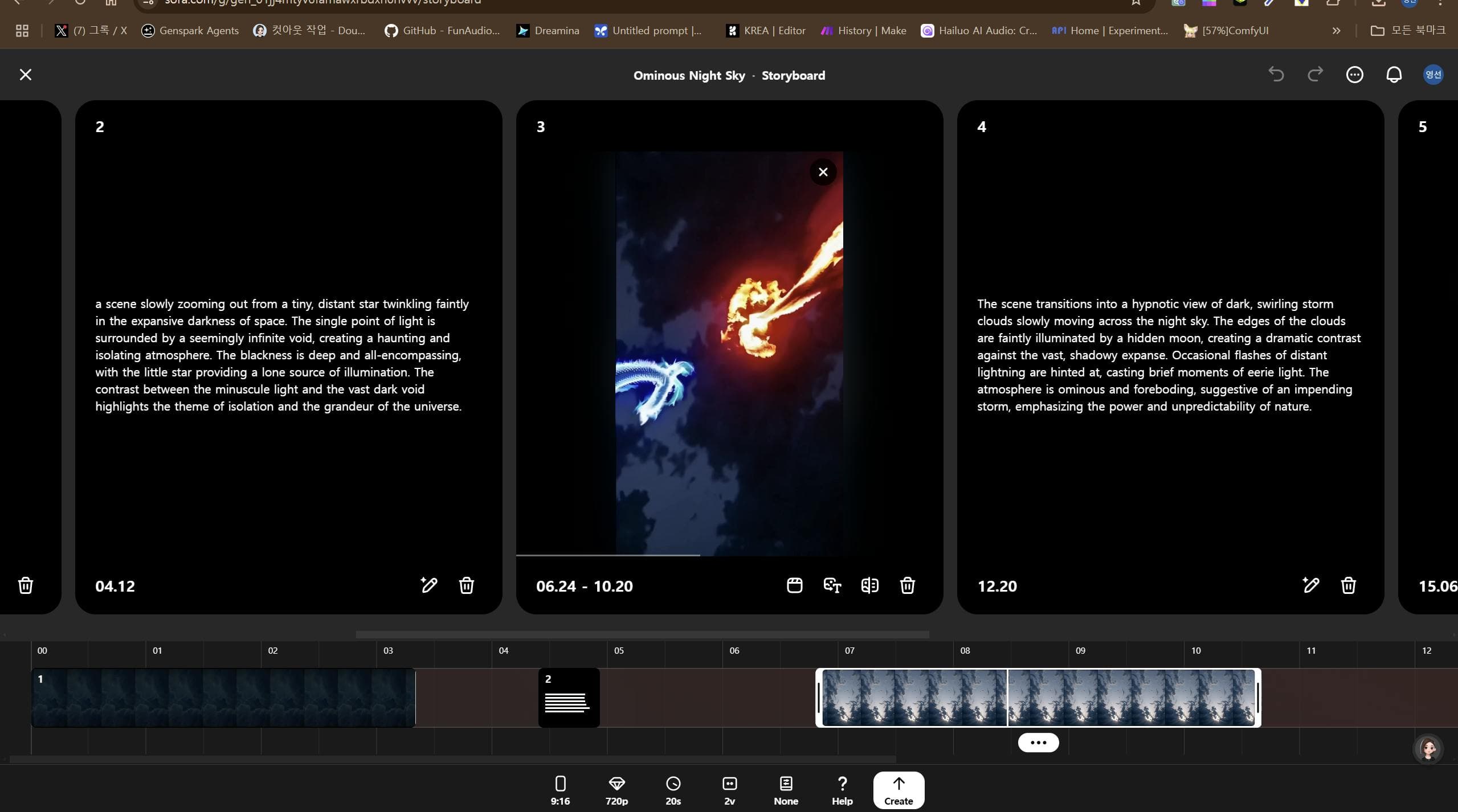This screenshot has height=812, width=1458.
Task: Open the History Make bookmark
Action: pyautogui.click(x=863, y=31)
